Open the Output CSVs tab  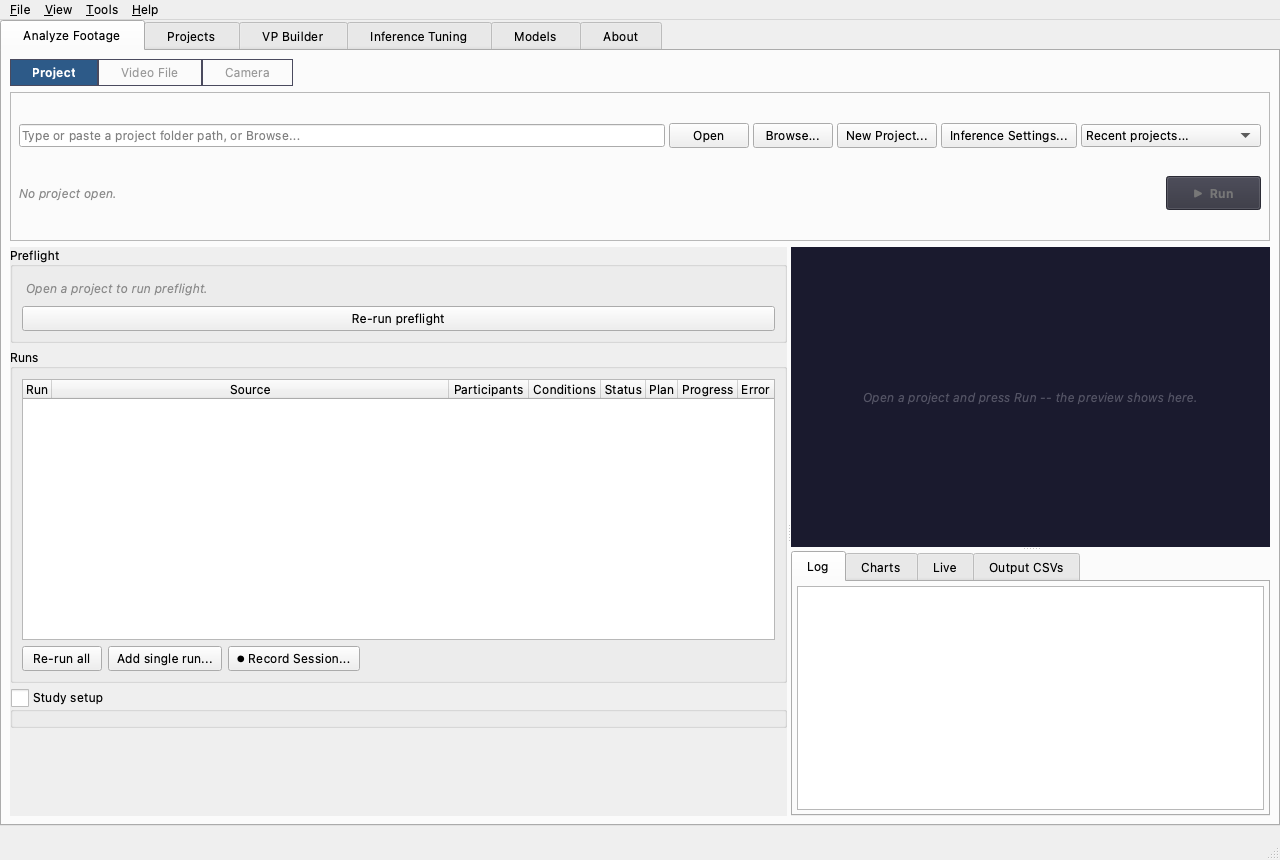[x=1026, y=567]
